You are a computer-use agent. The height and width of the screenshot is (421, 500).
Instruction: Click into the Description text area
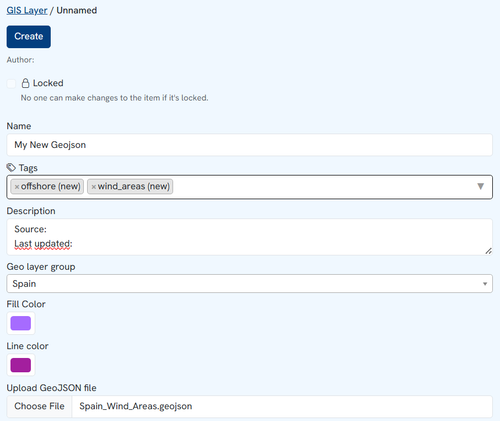pos(249,237)
